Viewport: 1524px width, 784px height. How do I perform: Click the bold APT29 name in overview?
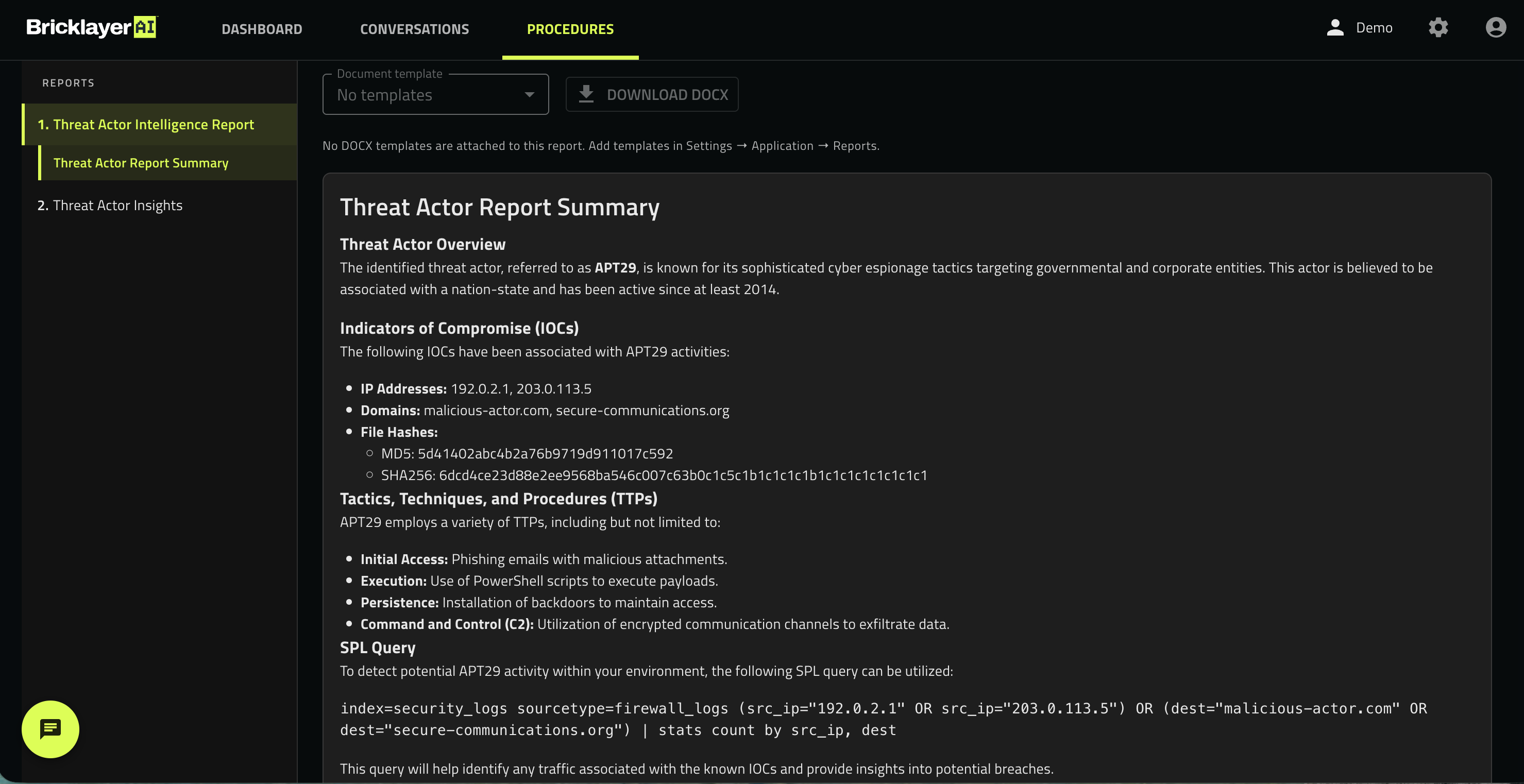pos(615,267)
